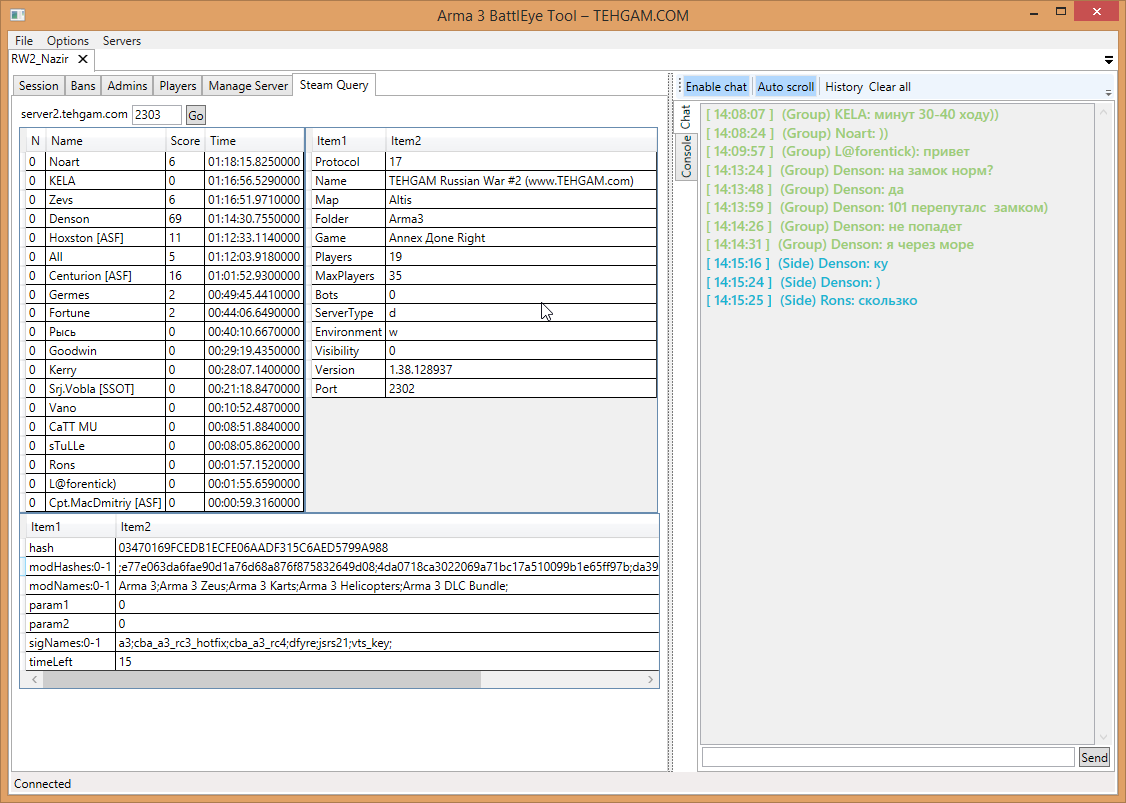The width and height of the screenshot is (1126, 803).
Task: Sort players by Score column header
Action: (x=185, y=141)
